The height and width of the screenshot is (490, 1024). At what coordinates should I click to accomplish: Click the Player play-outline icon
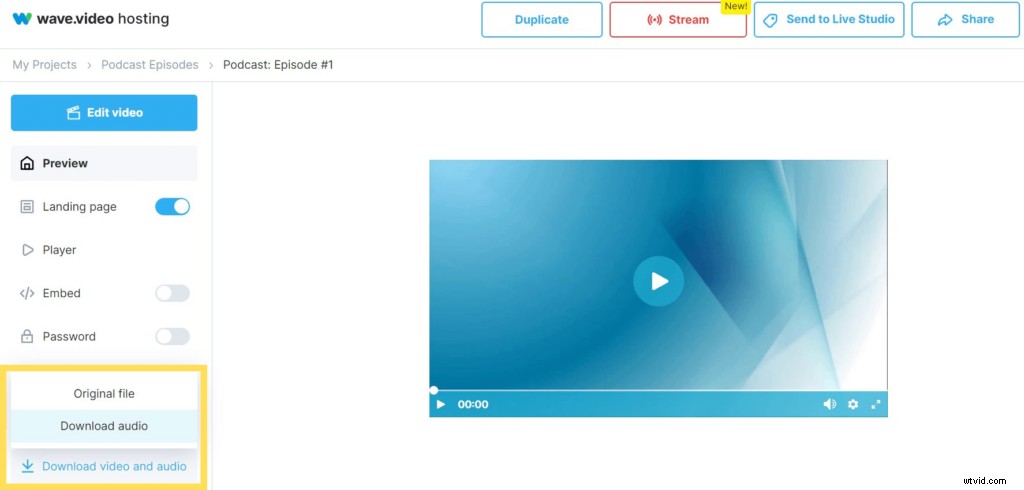pyautogui.click(x=27, y=250)
